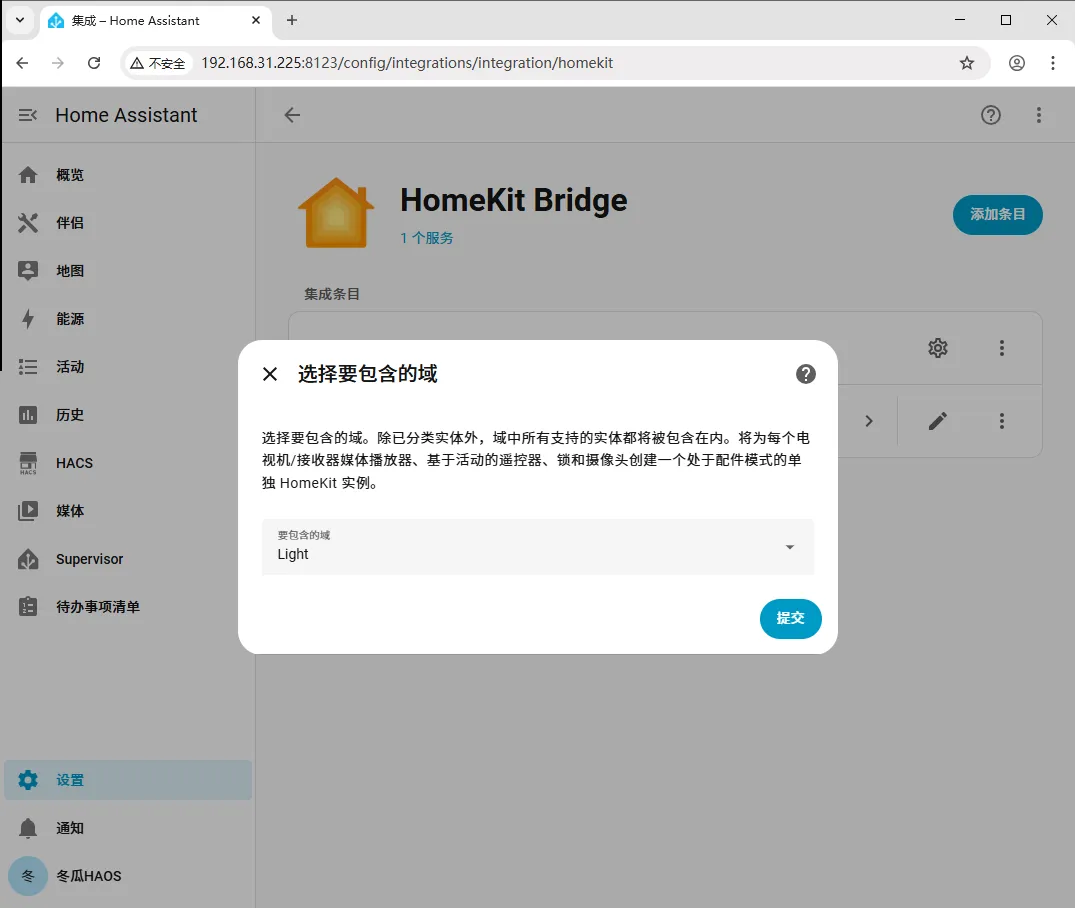This screenshot has height=908, width=1075.
Task: Open Supervisor in the sidebar
Action: point(128,559)
